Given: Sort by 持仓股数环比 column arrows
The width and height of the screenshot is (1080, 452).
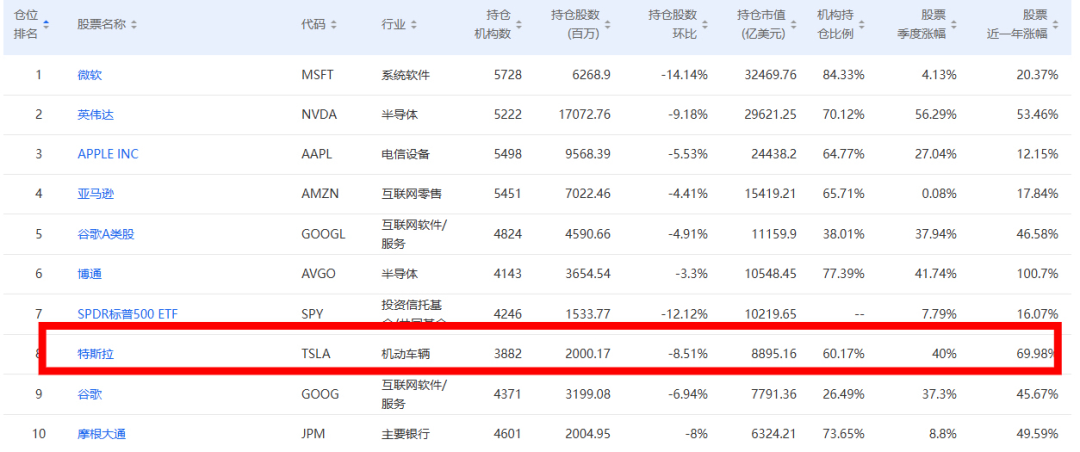Looking at the screenshot, I should click(705, 24).
